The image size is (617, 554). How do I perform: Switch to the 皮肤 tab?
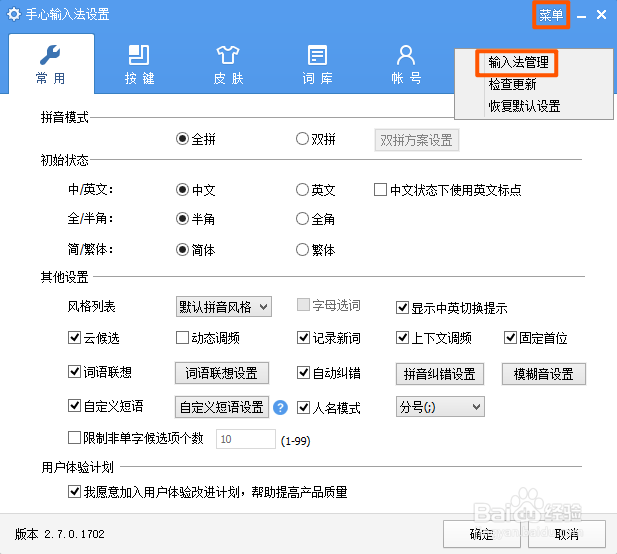[x=228, y=64]
